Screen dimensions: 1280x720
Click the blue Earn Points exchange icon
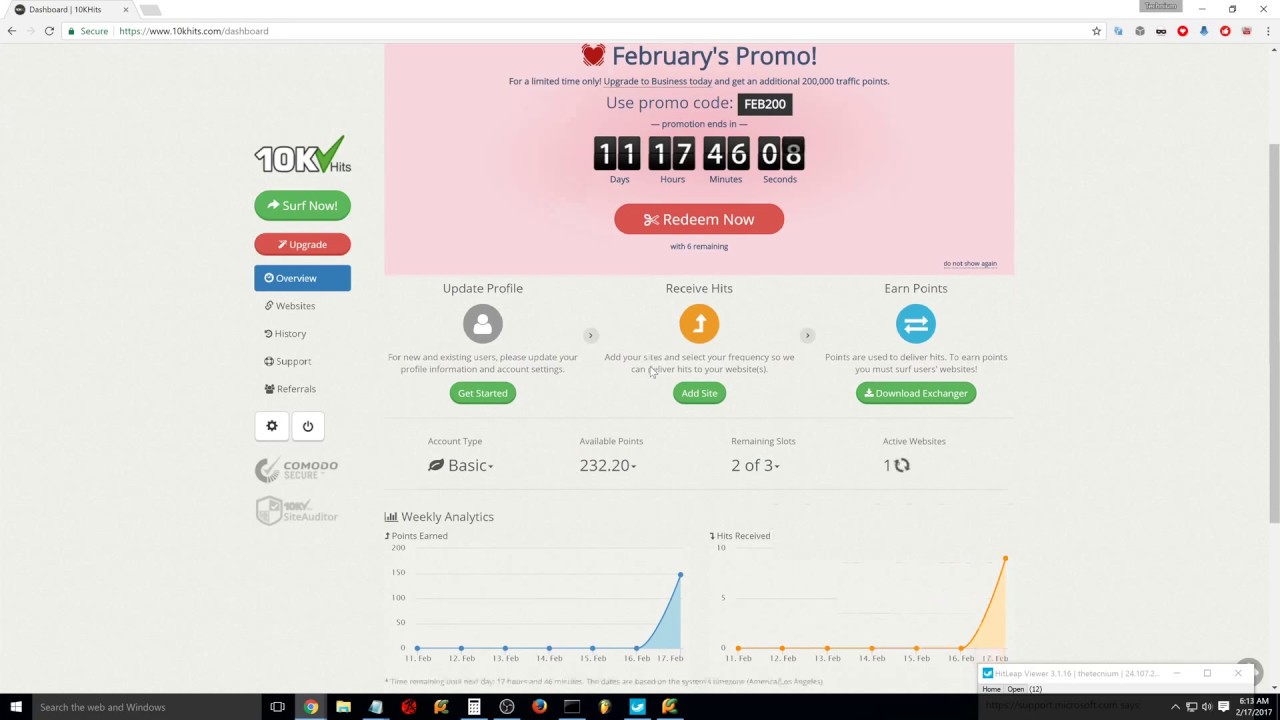point(915,324)
